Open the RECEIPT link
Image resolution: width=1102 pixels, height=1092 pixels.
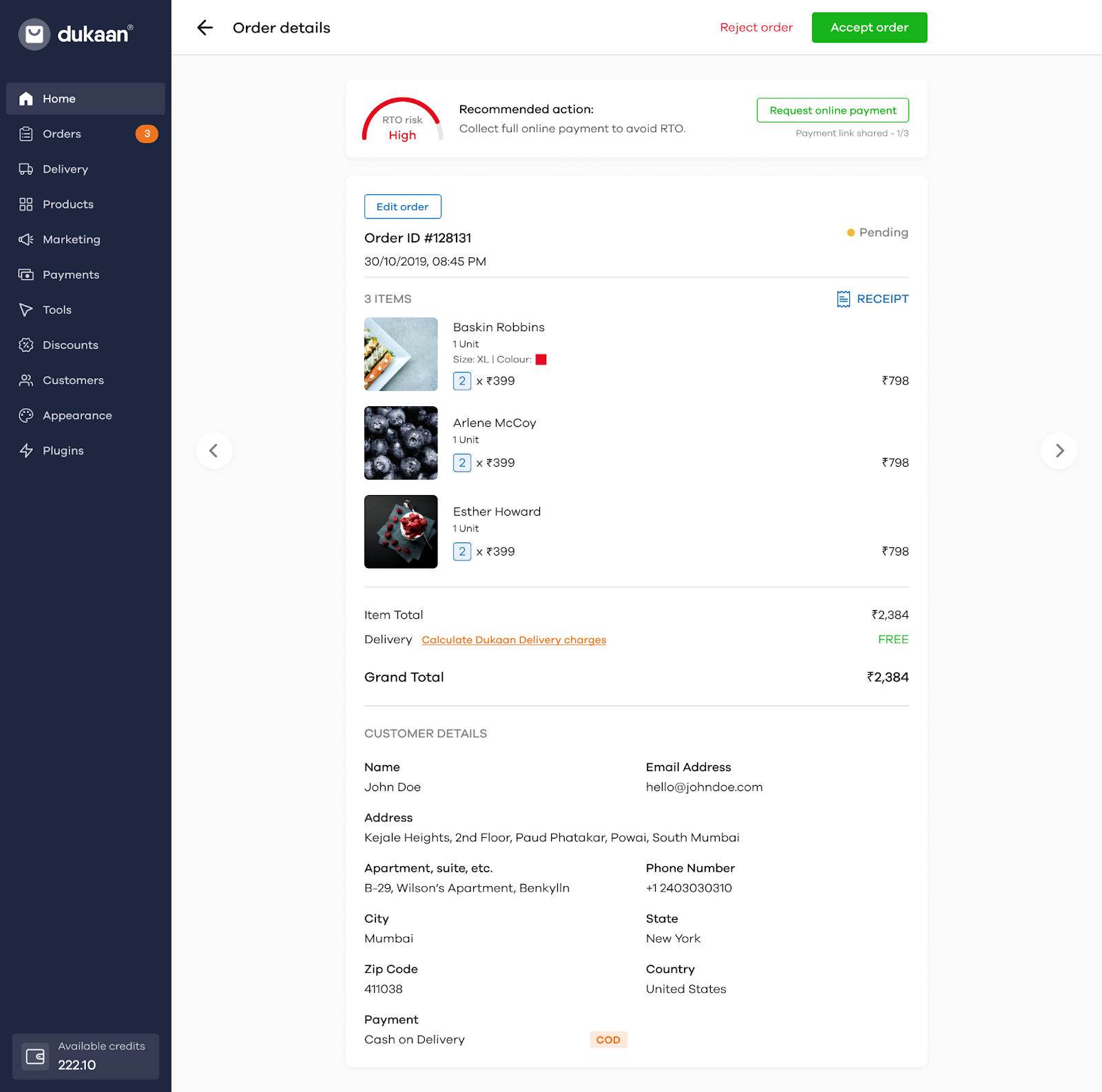point(873,299)
